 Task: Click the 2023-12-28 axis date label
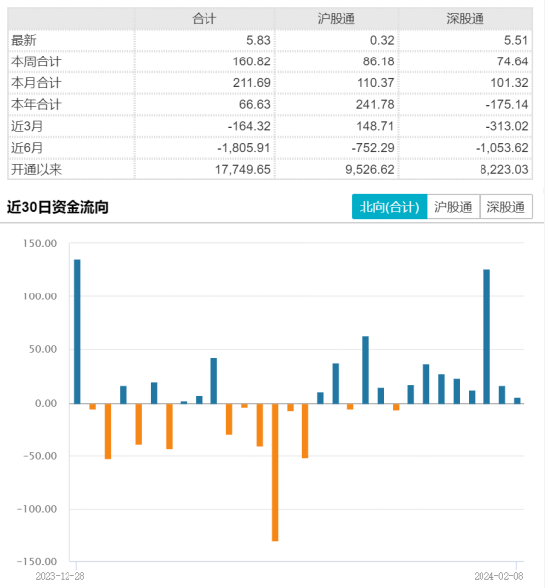click(60, 576)
